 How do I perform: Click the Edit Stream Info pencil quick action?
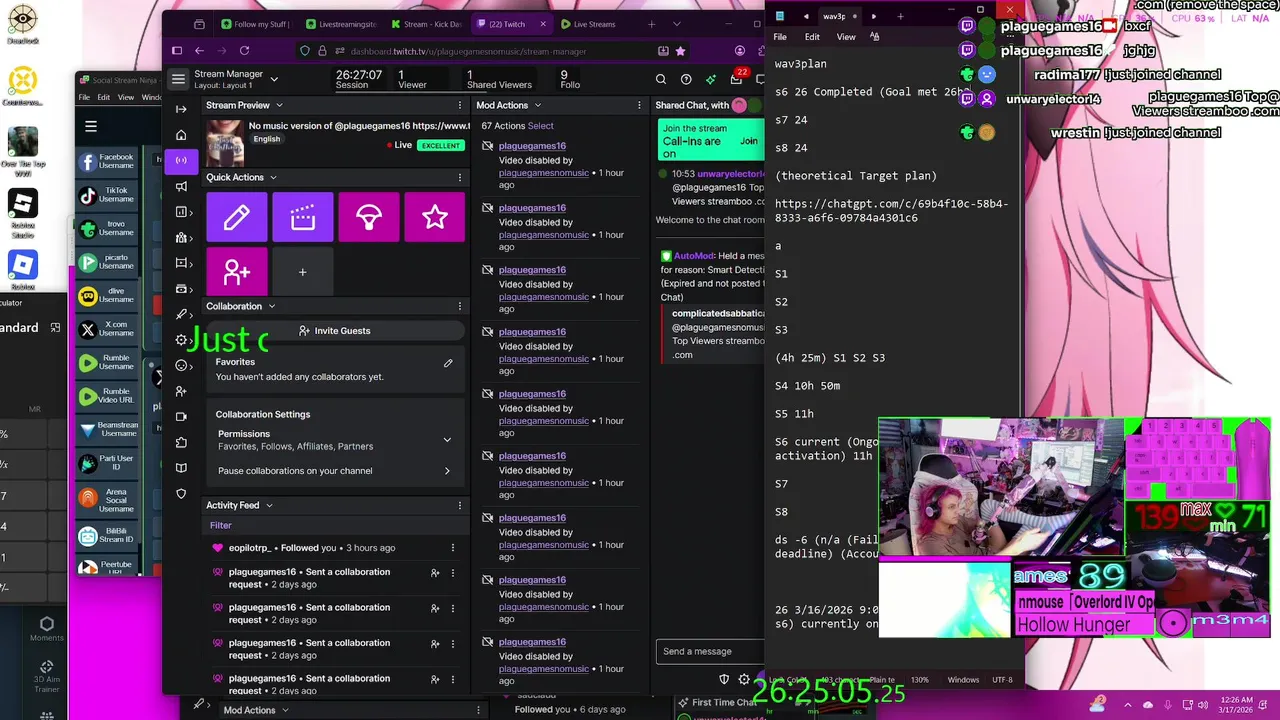(237, 217)
